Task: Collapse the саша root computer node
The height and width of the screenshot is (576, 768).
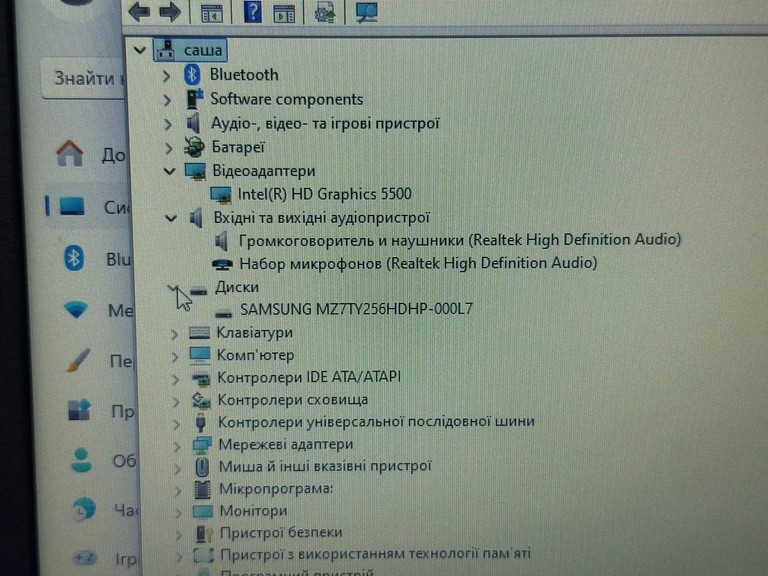Action: coord(140,50)
